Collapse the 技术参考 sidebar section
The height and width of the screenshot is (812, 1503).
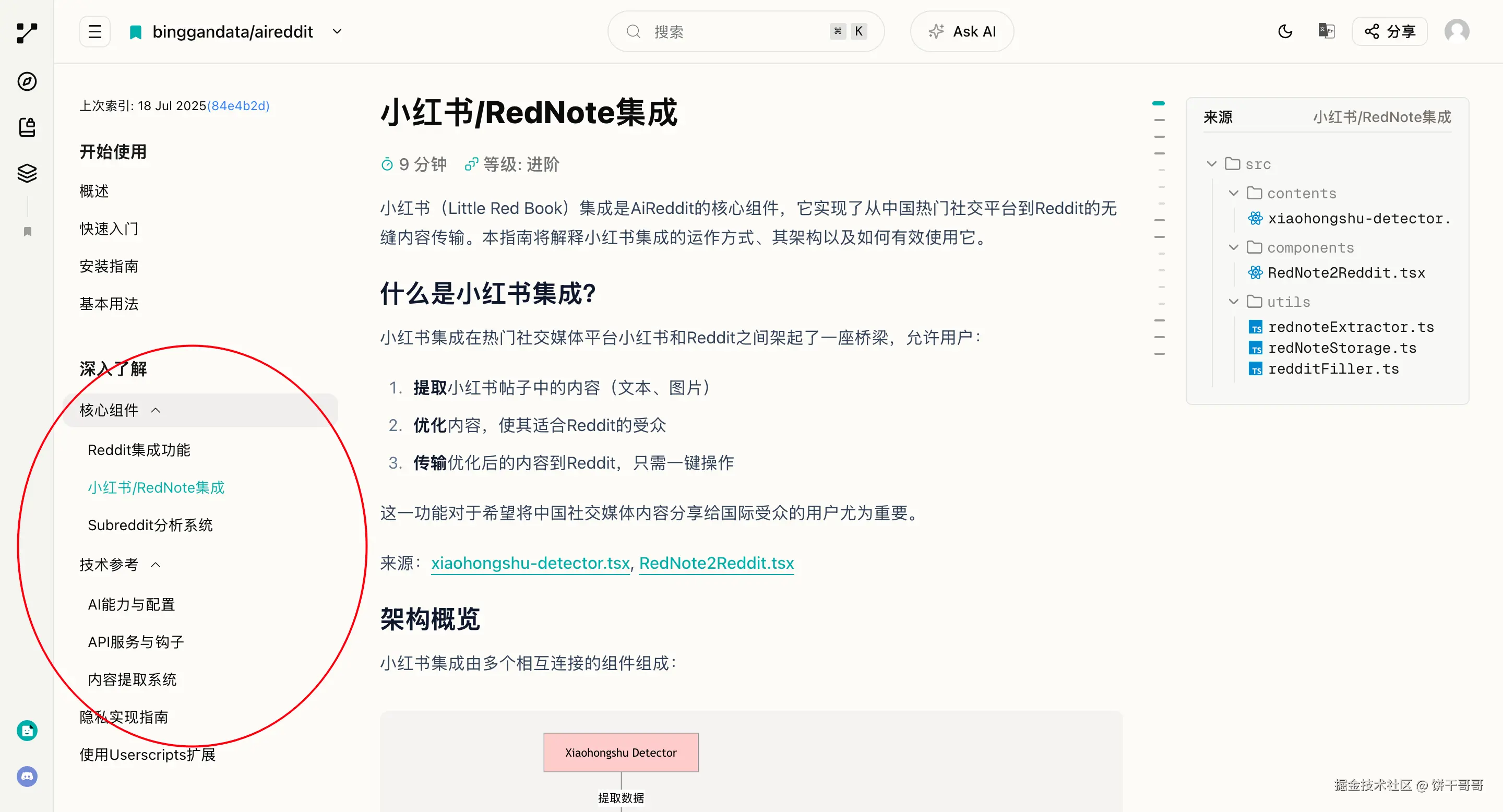pyautogui.click(x=155, y=565)
